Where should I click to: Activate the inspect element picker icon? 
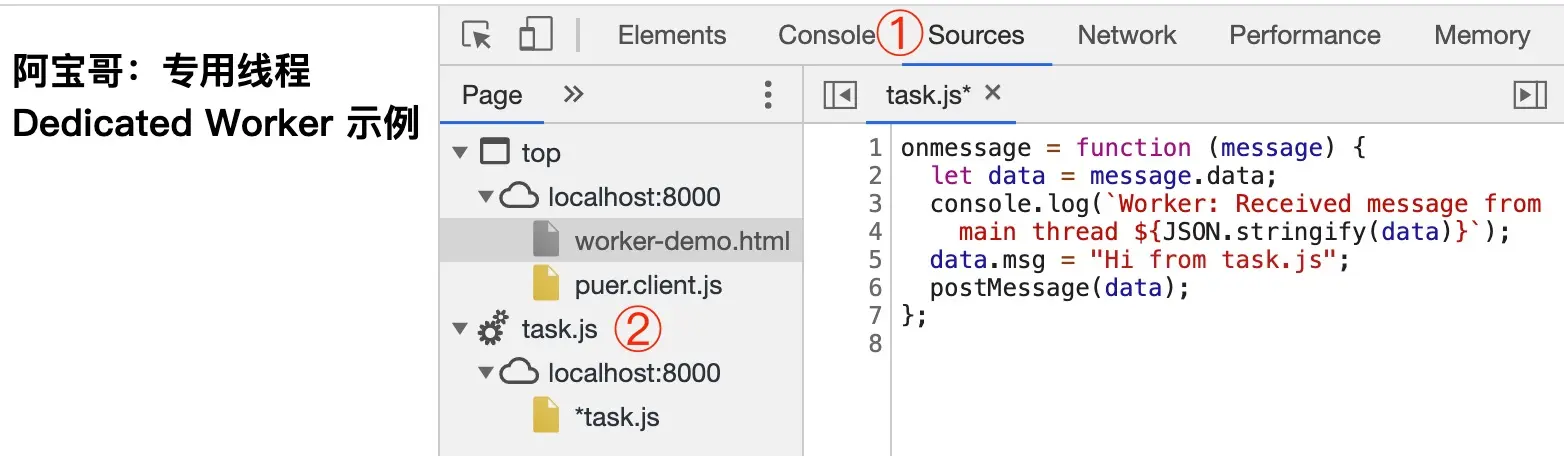477,35
